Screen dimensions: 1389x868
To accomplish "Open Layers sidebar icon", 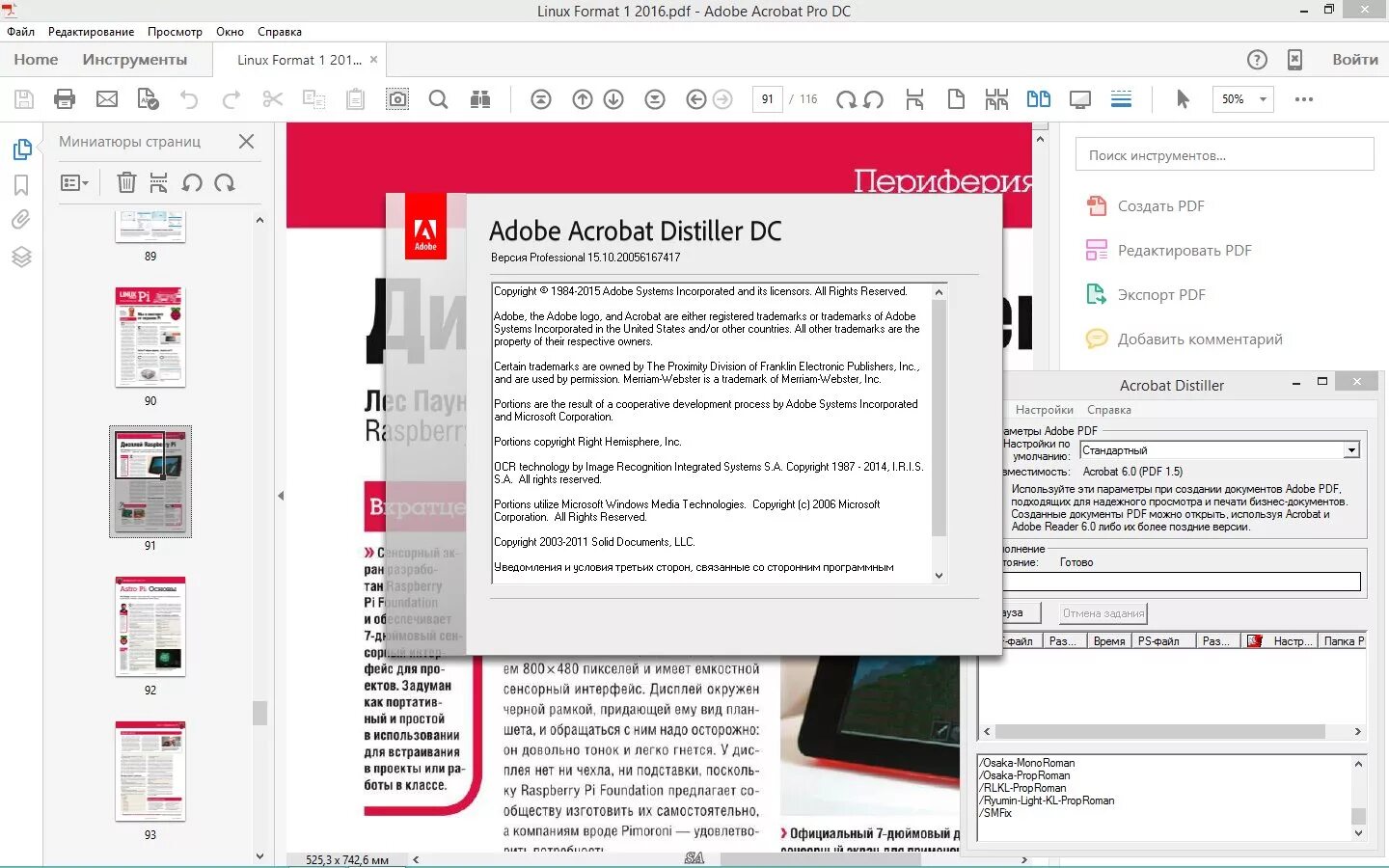I will 21,257.
